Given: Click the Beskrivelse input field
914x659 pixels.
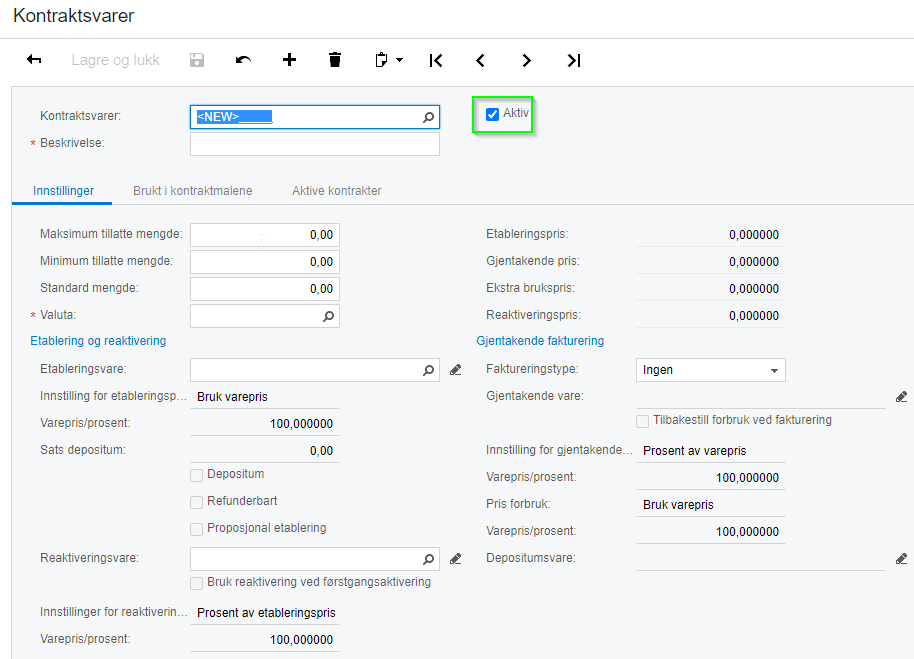Looking at the screenshot, I should coord(315,144).
